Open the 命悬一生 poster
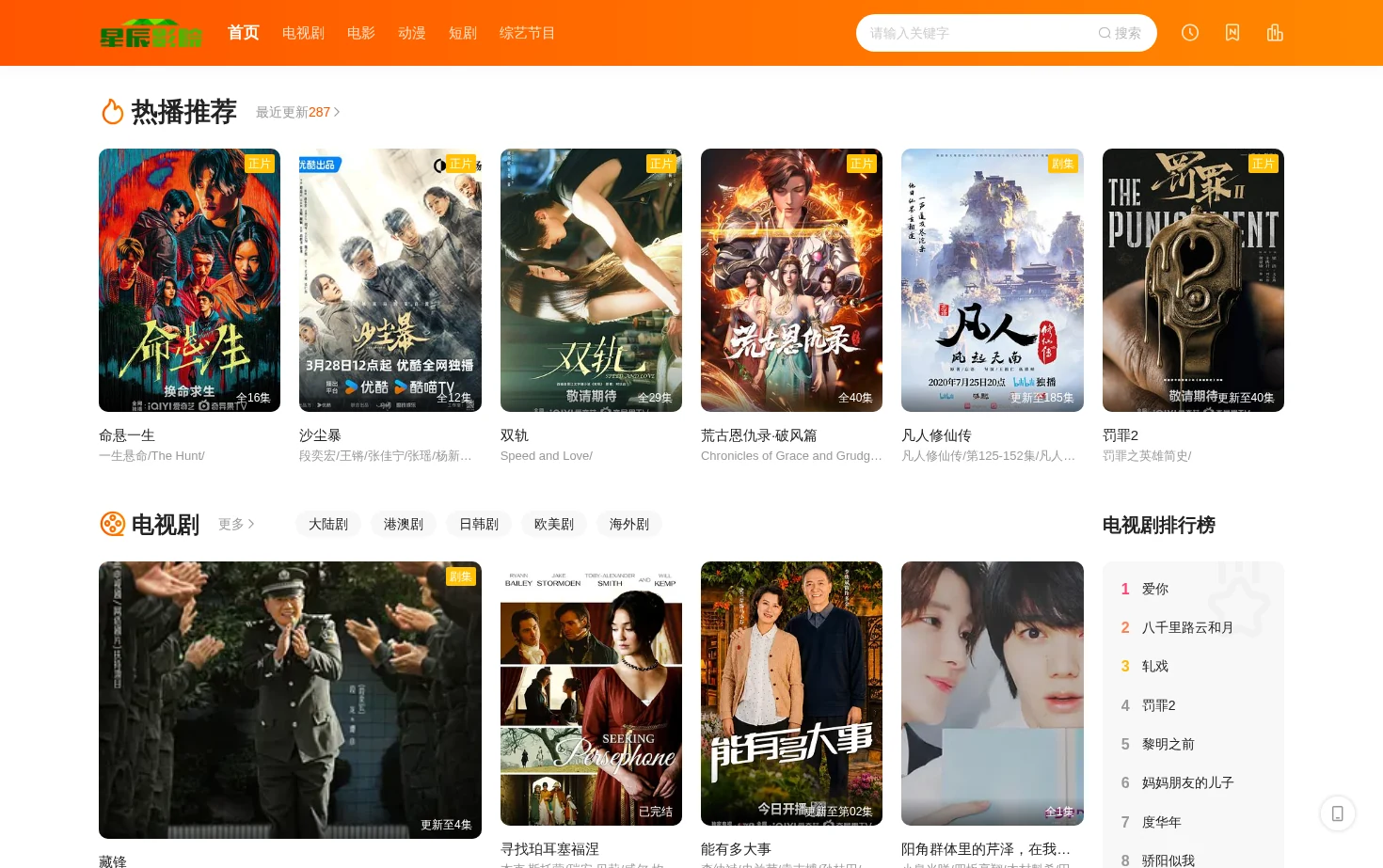 189,280
